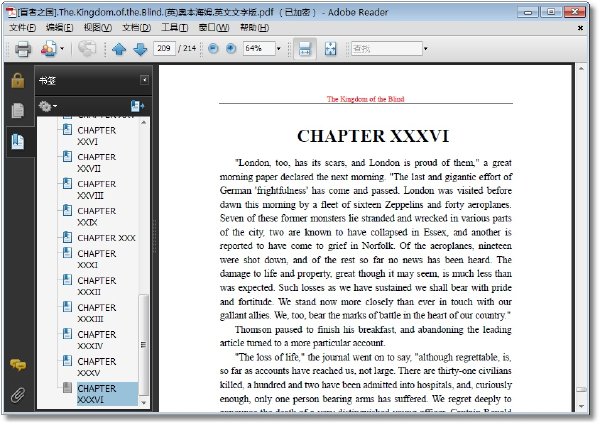The width and height of the screenshot is (600, 425).
Task: Click the document vertical scrollbar thumb
Action: pyautogui.click(x=581, y=389)
